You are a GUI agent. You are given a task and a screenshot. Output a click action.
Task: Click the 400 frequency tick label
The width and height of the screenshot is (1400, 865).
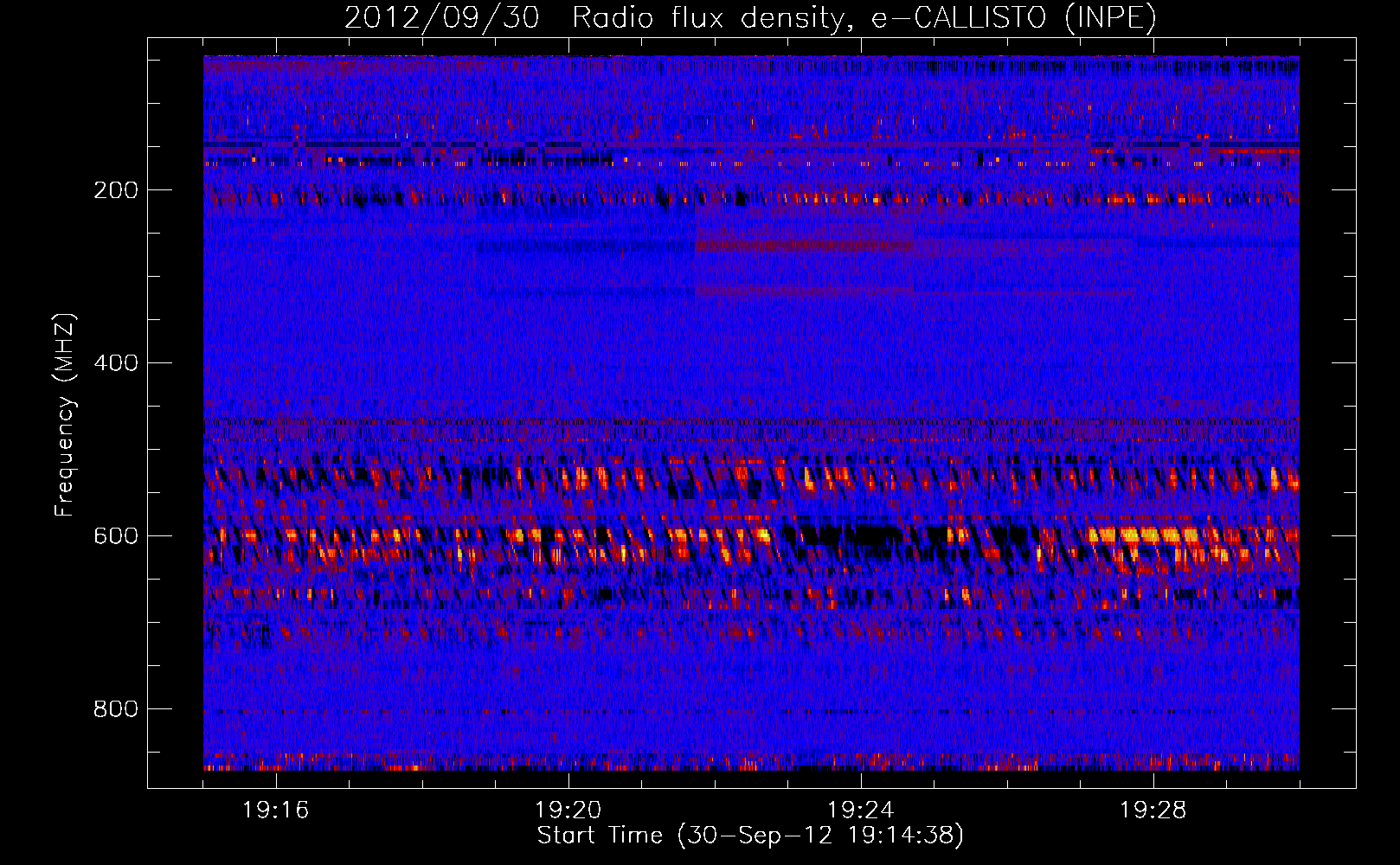pyautogui.click(x=115, y=363)
